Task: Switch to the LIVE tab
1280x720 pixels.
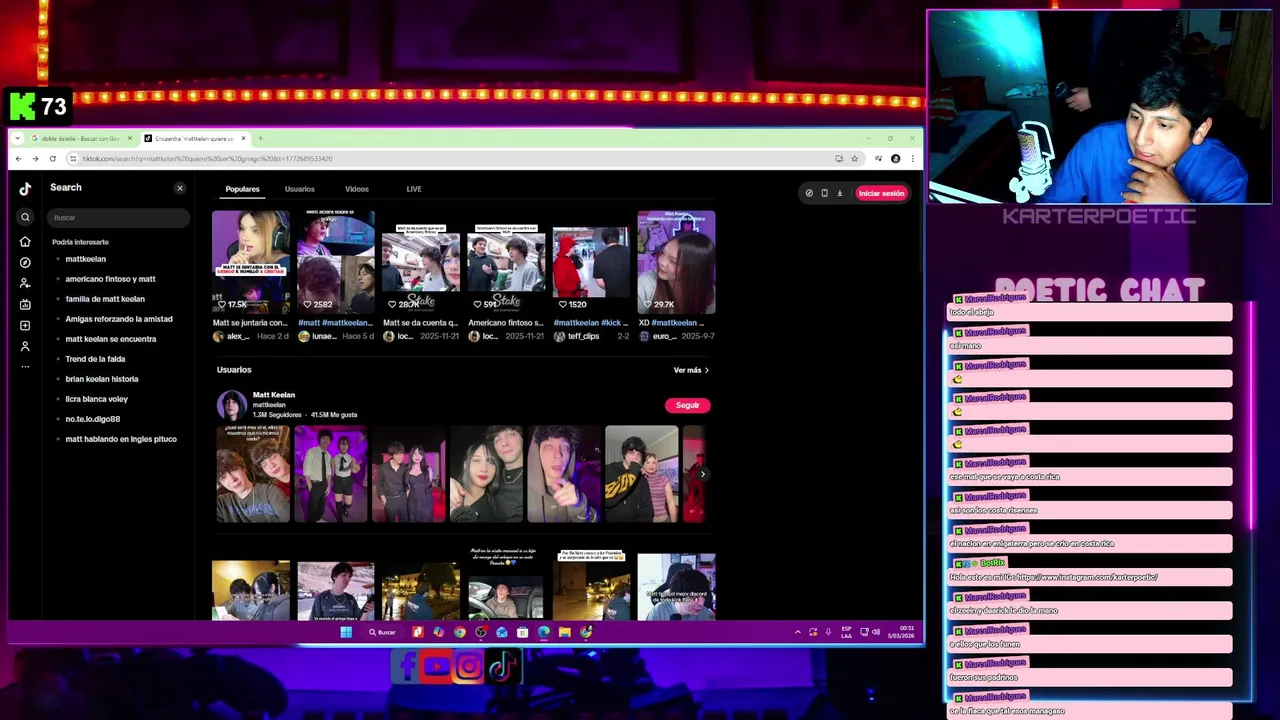Action: pos(414,189)
